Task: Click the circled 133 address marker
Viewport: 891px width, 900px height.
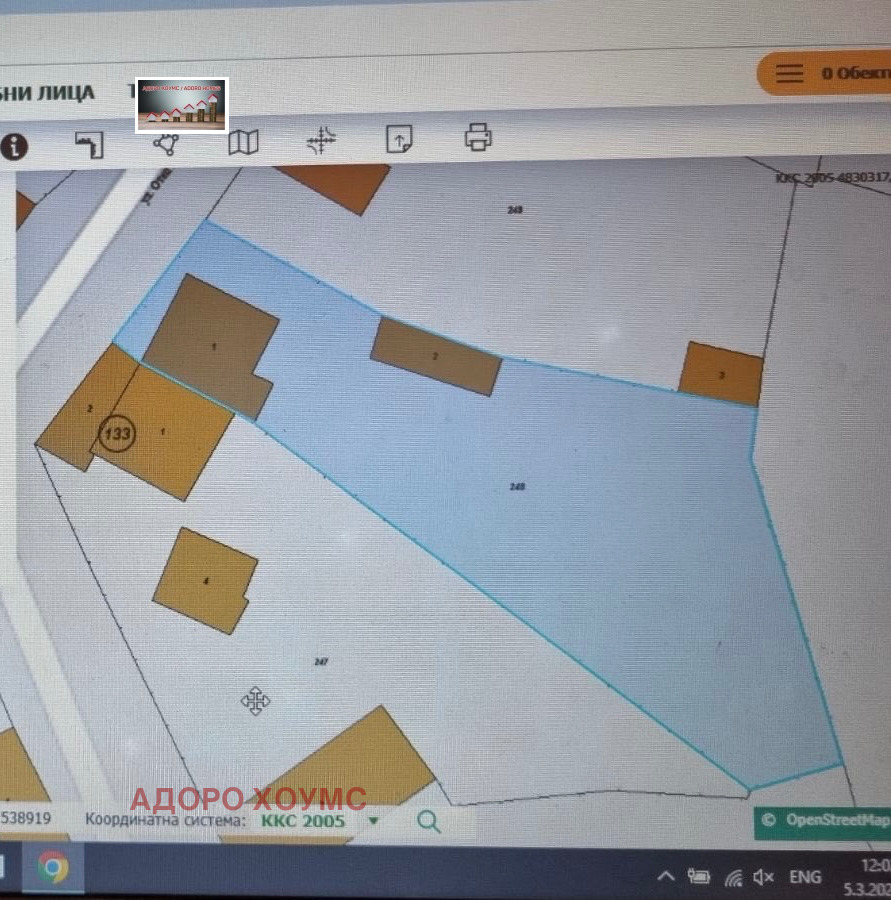Action: [119, 433]
